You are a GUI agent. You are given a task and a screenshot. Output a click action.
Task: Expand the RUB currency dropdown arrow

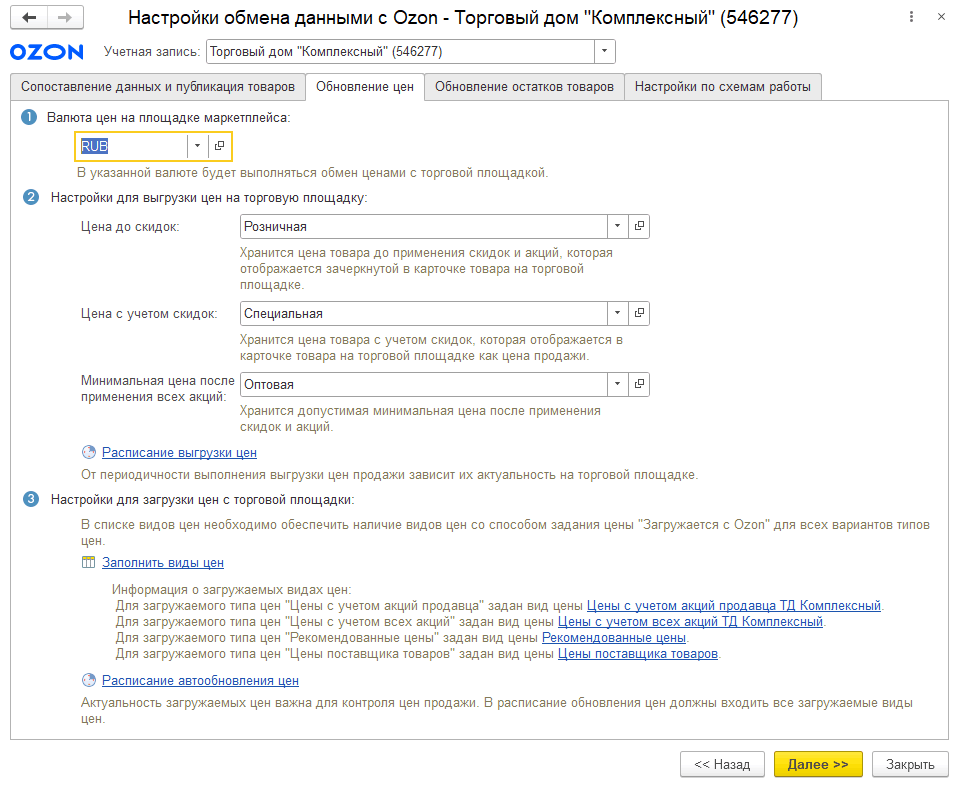(198, 146)
